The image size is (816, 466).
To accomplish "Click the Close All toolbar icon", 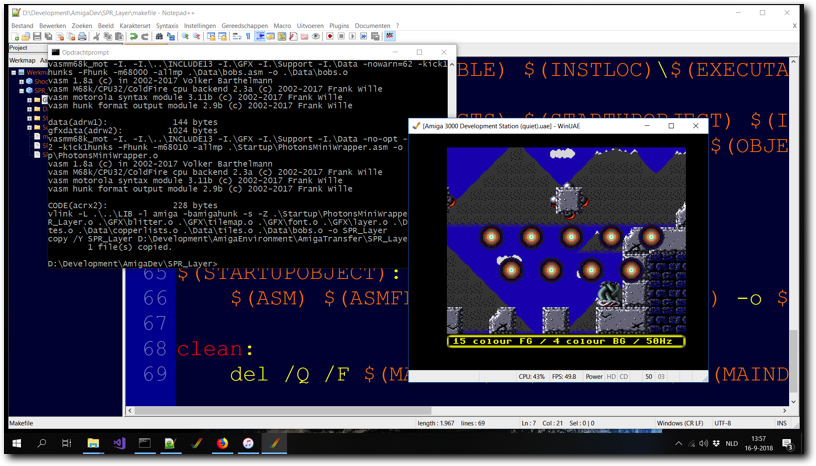I will (x=71, y=36).
